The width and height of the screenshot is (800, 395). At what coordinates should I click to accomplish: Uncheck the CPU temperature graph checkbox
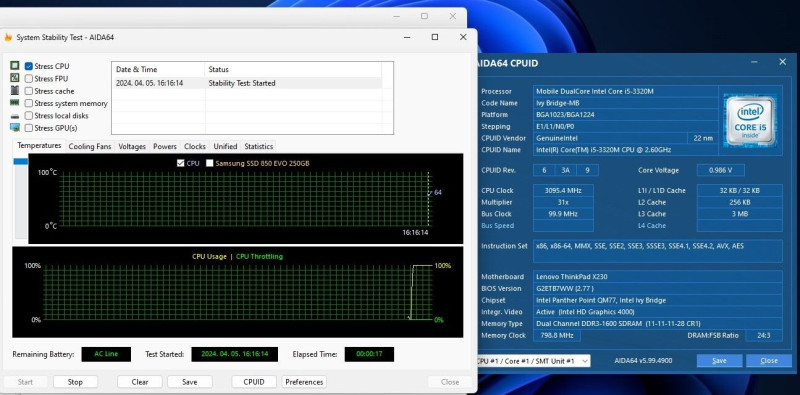tap(180, 163)
